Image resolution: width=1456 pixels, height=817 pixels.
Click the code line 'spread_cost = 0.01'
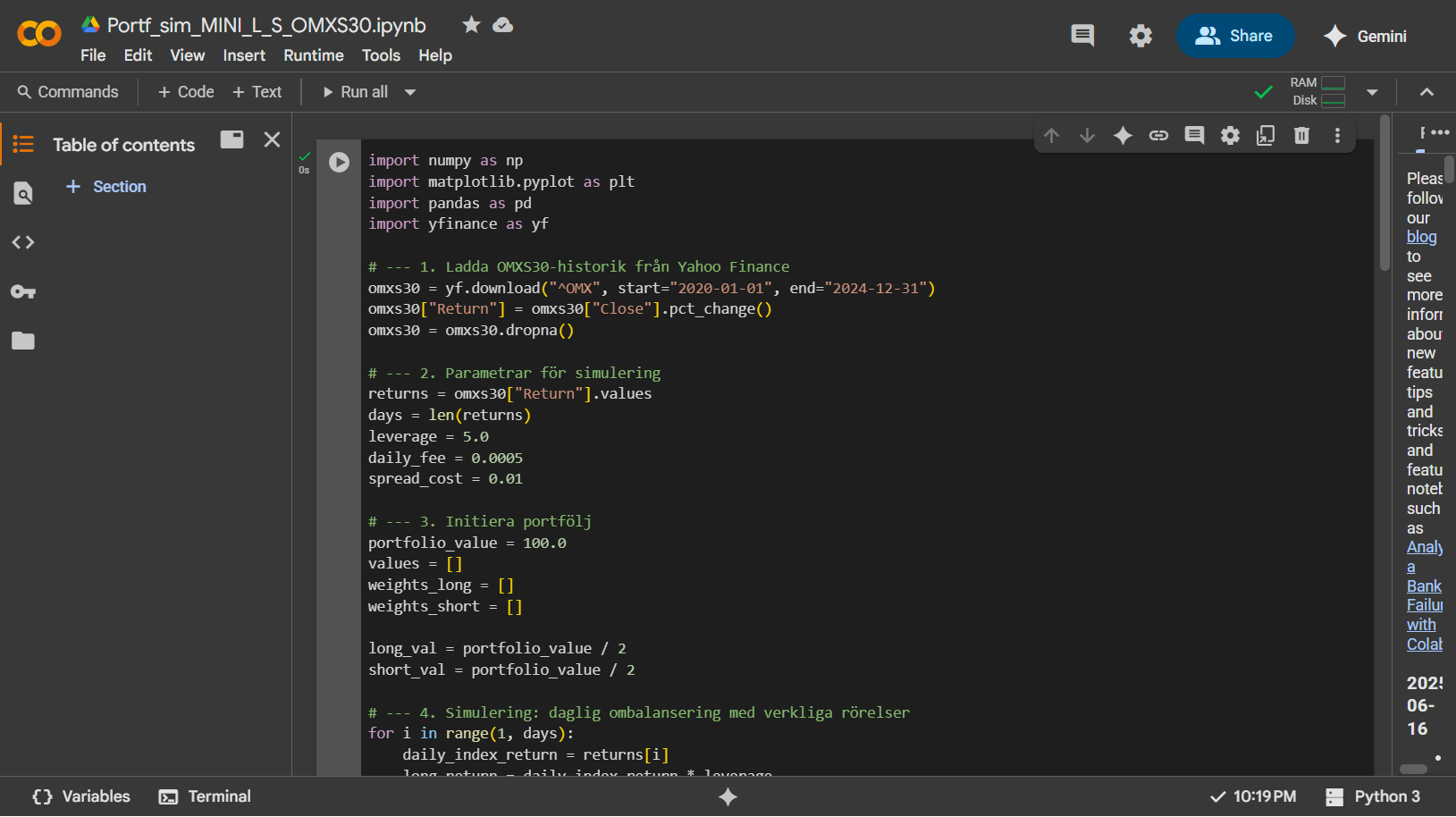point(445,478)
